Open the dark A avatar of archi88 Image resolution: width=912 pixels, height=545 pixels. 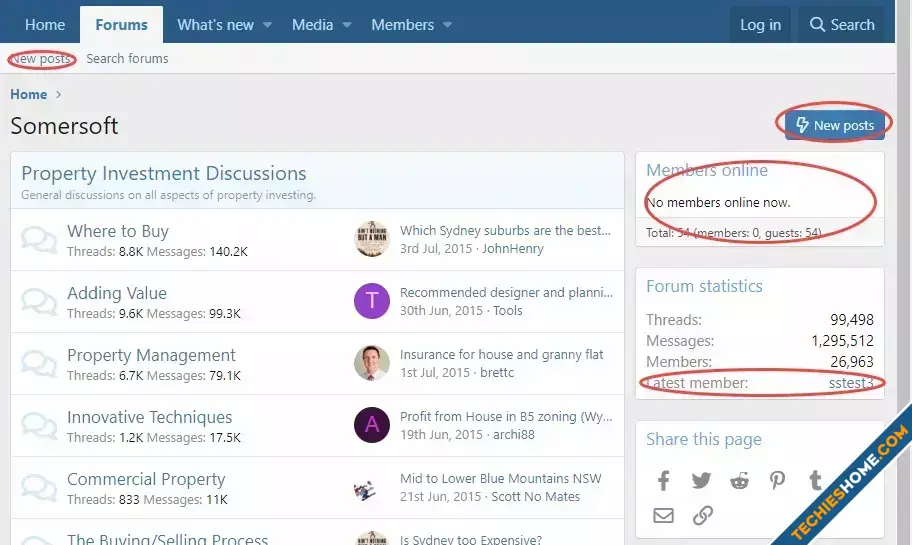(x=372, y=425)
